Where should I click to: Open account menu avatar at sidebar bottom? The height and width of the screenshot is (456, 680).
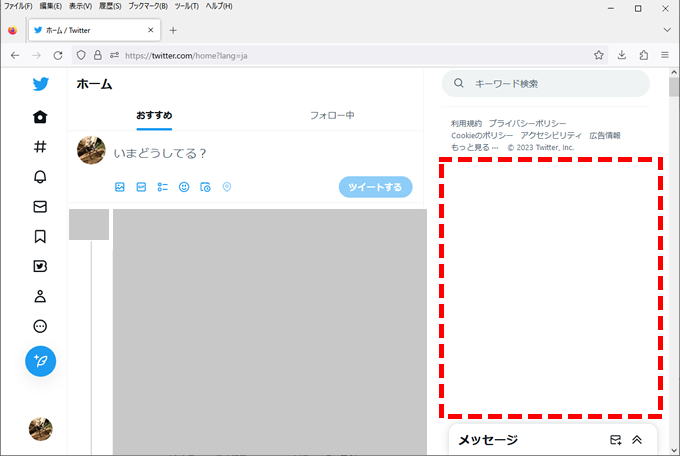(x=40, y=429)
